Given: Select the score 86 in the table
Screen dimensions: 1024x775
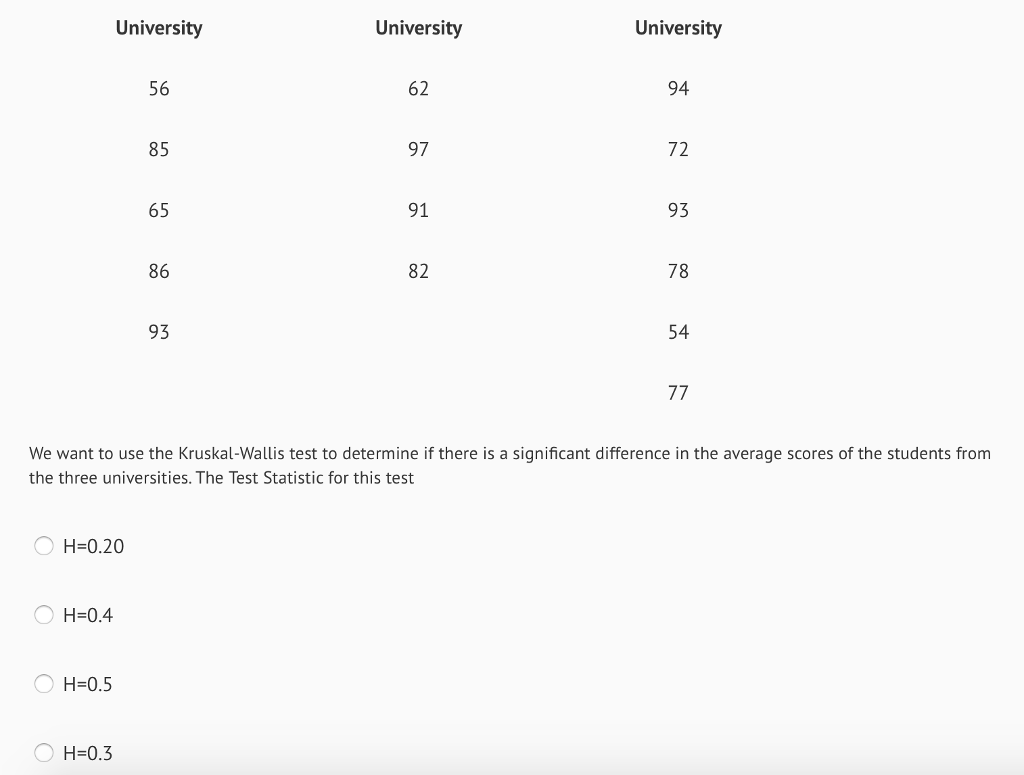Looking at the screenshot, I should point(159,271).
